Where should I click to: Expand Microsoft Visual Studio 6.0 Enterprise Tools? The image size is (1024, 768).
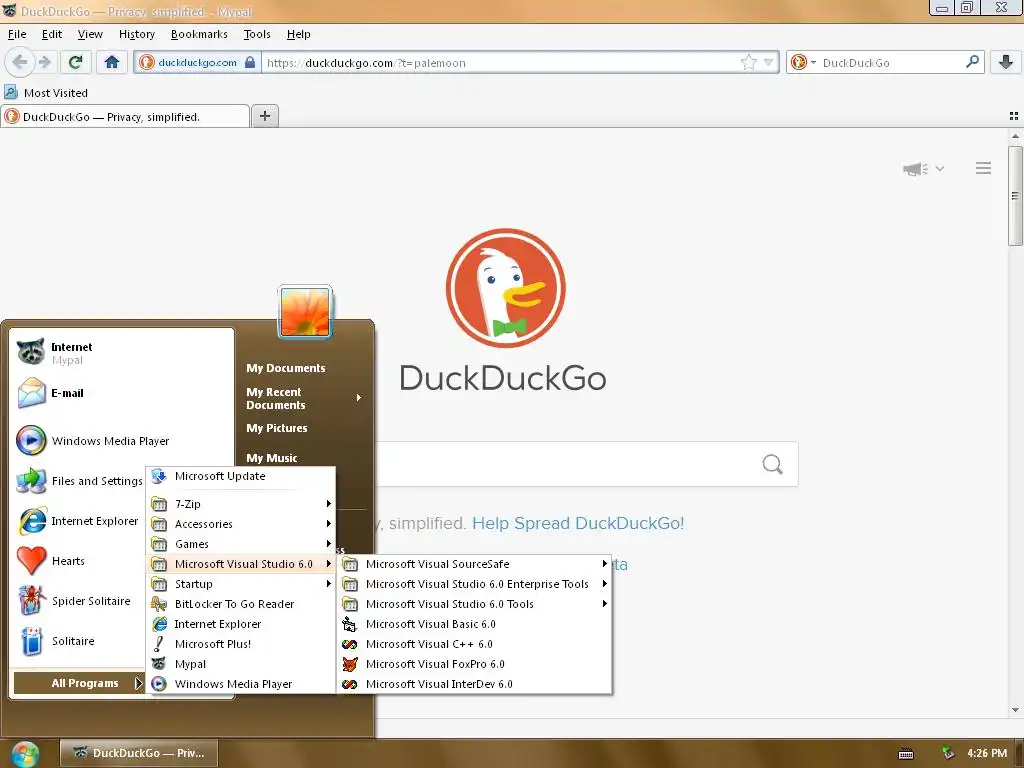475,584
